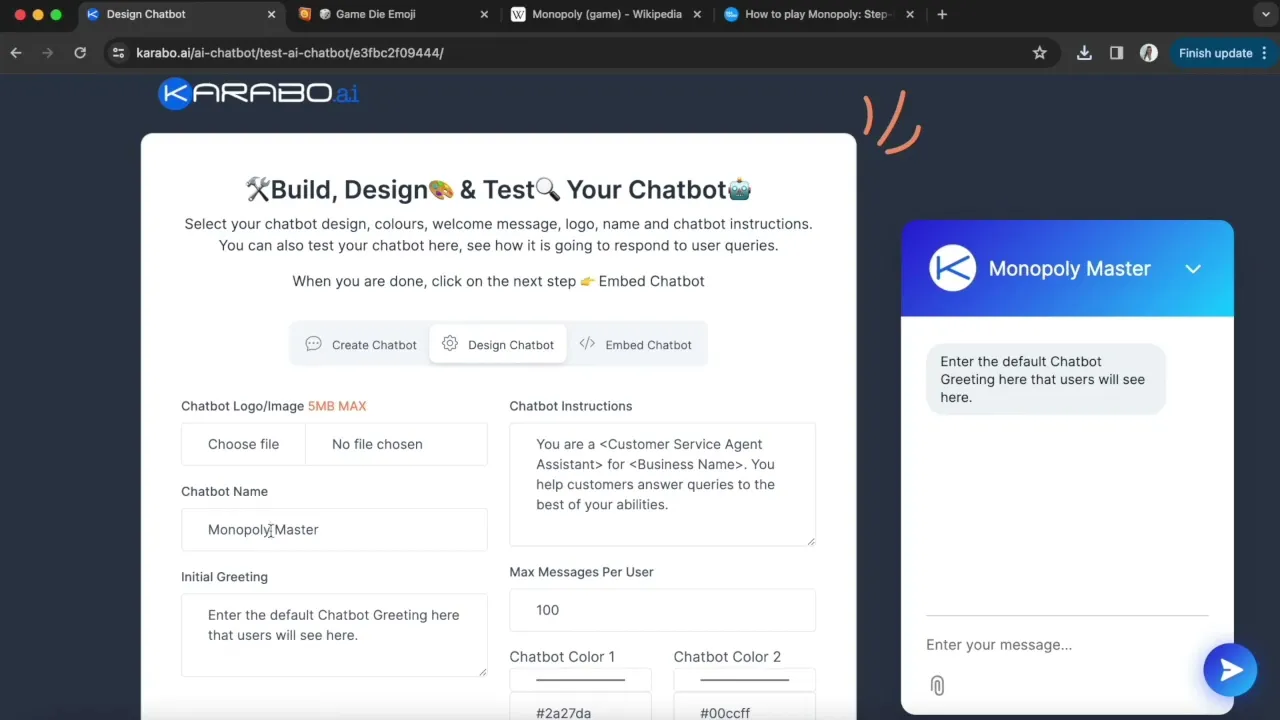This screenshot has height=720, width=1280.
Task: Go forward to next page
Action: click(x=47, y=53)
